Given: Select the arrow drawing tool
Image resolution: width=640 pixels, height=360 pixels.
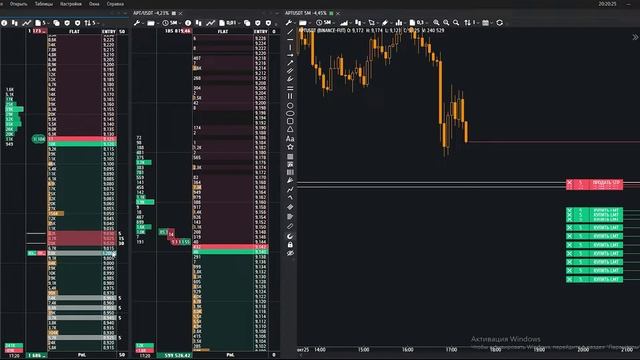Looking at the screenshot, I should pyautogui.click(x=290, y=55).
